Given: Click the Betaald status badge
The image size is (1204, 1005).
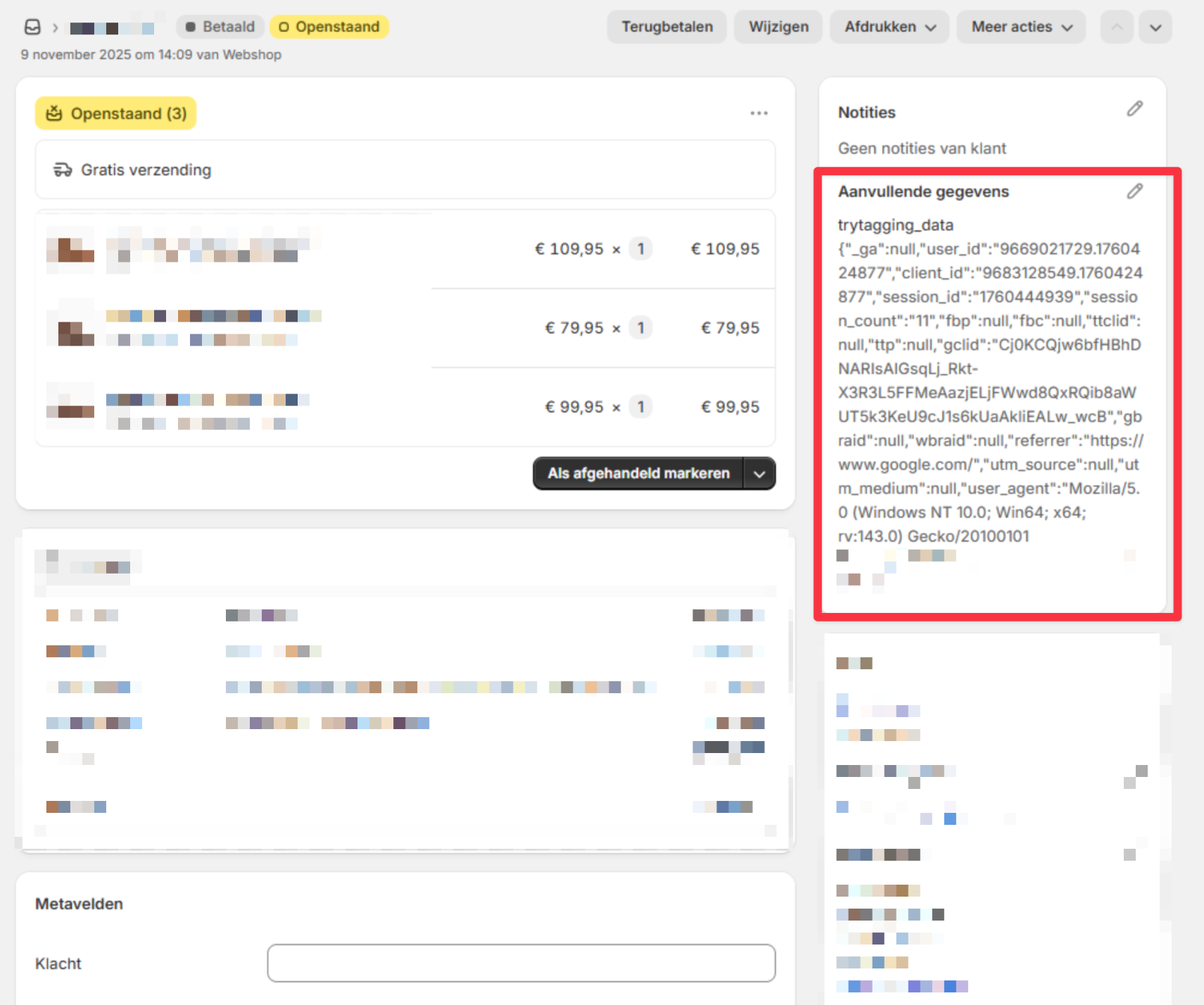Looking at the screenshot, I should tap(220, 27).
